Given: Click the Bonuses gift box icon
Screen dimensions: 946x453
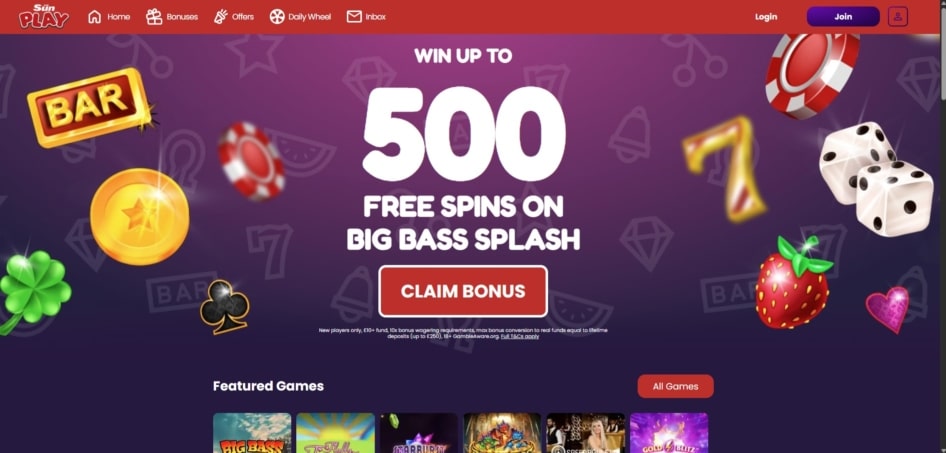Looking at the screenshot, I should coord(154,17).
